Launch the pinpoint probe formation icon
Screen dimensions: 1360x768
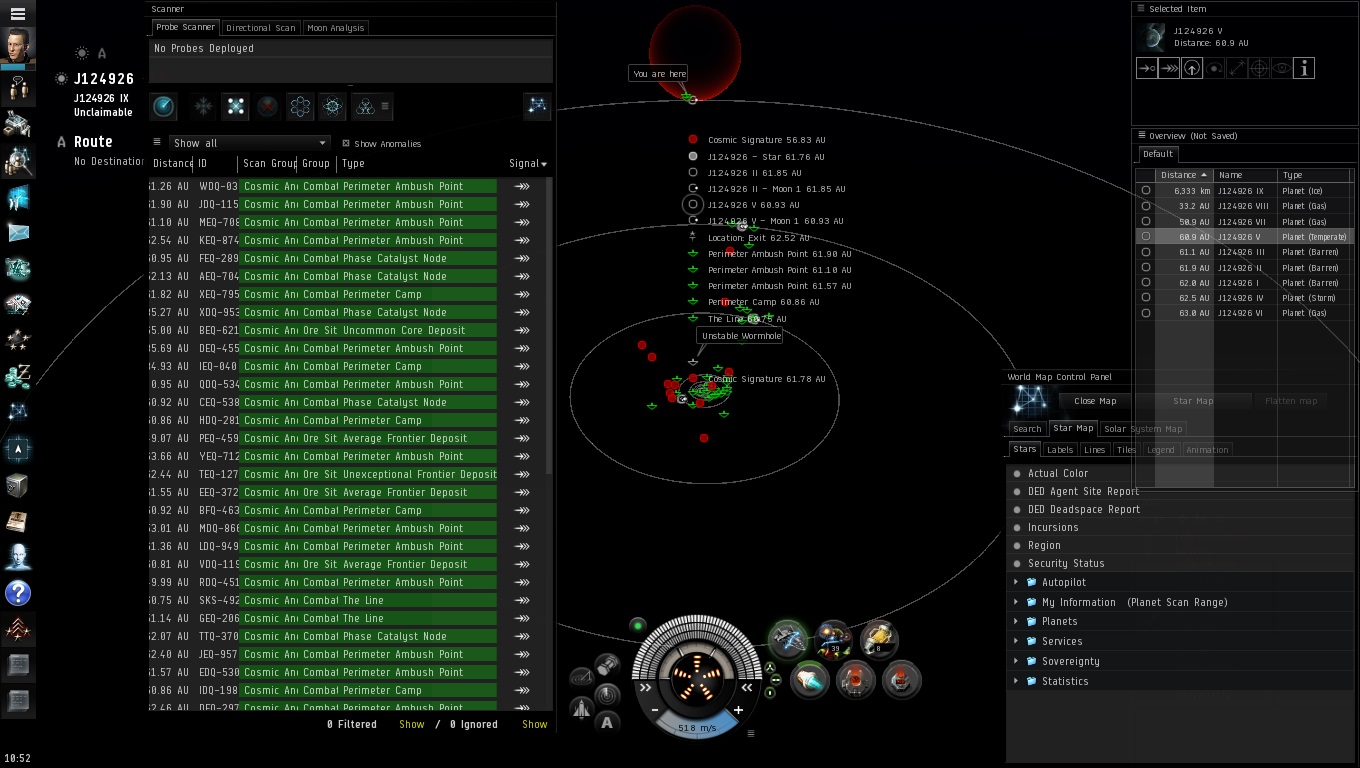[x=332, y=106]
